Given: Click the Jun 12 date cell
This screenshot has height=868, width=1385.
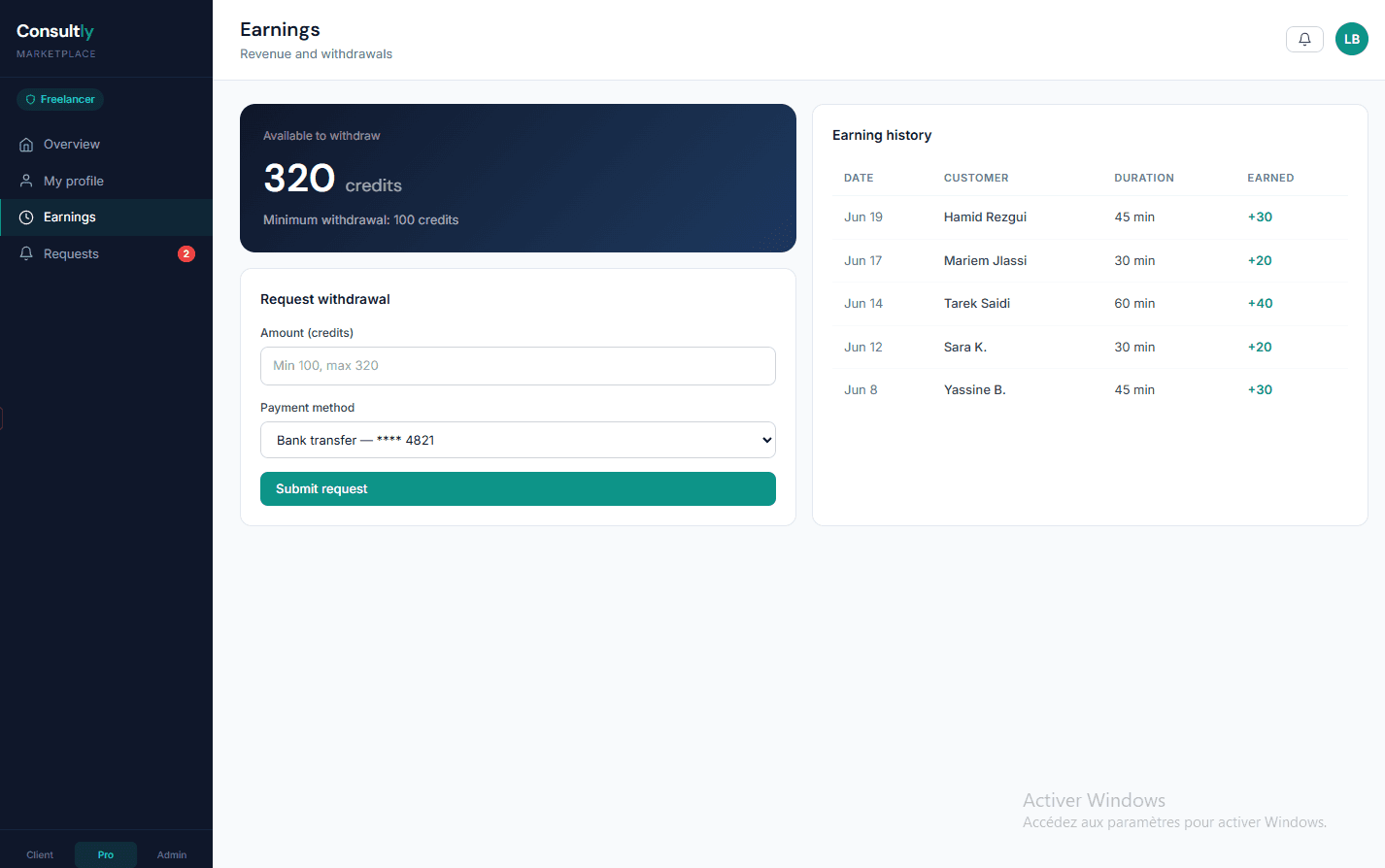Looking at the screenshot, I should click(x=863, y=347).
